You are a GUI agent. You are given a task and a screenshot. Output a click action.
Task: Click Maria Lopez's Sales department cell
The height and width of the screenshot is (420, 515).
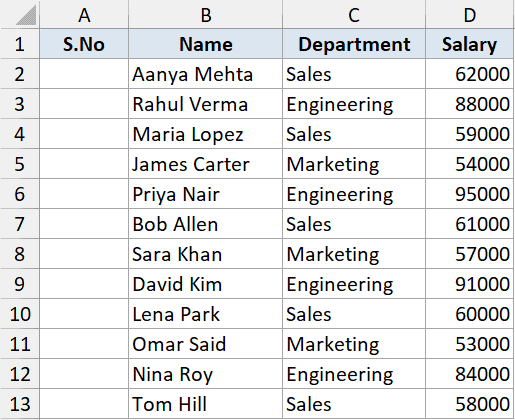point(354,134)
